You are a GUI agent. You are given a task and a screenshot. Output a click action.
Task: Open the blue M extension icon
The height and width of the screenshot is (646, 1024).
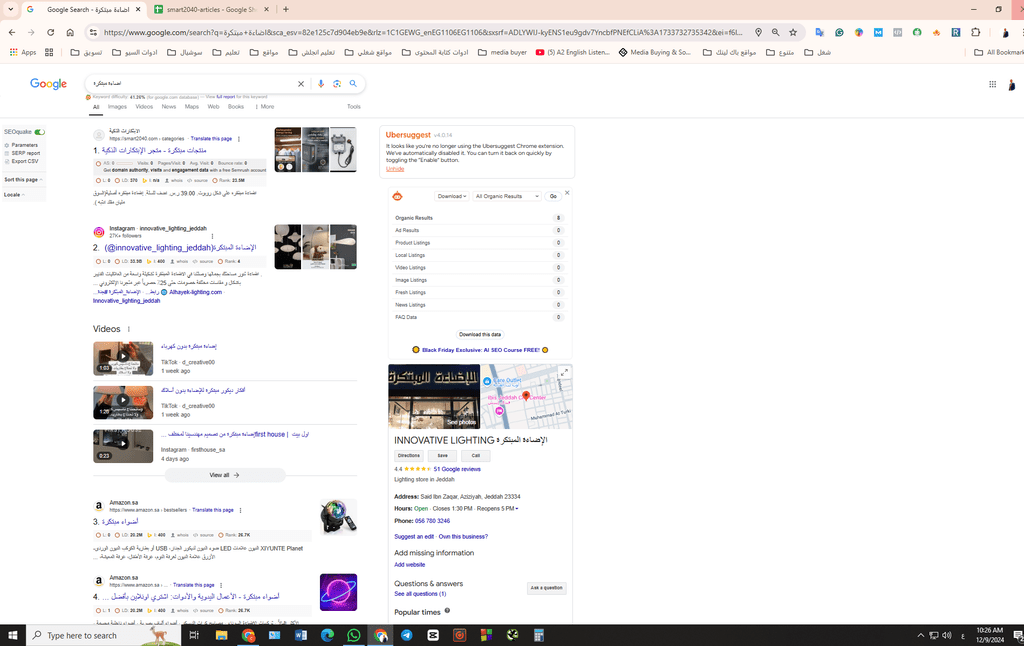coord(878,32)
